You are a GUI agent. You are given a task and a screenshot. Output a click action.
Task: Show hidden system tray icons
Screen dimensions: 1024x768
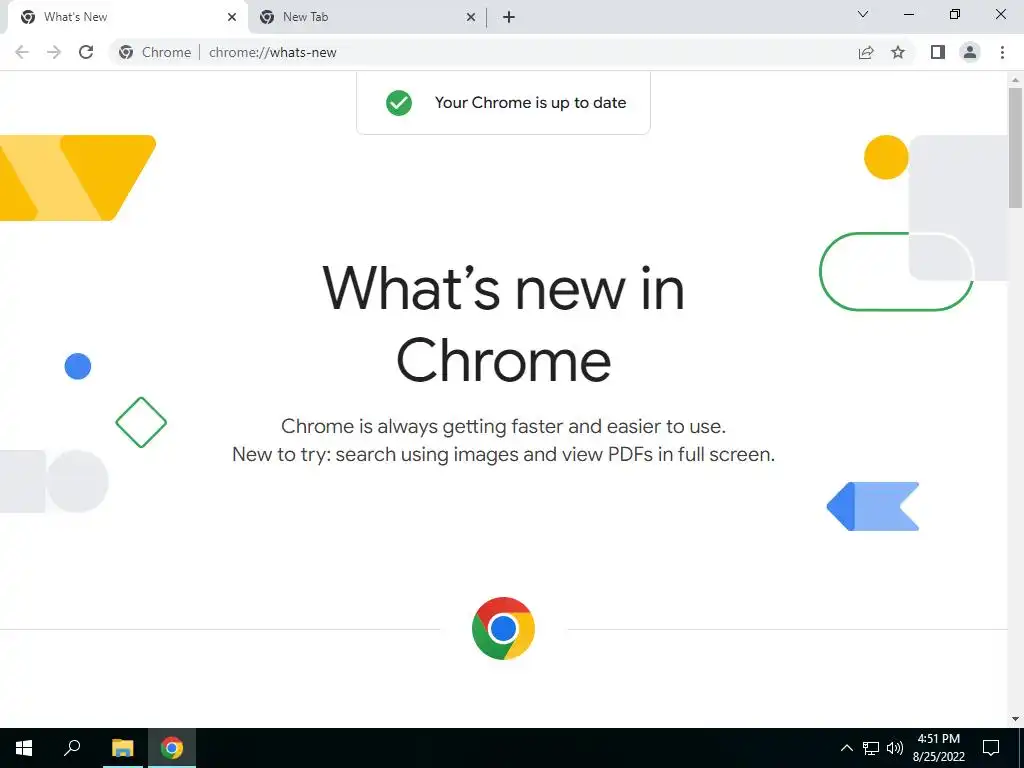click(x=846, y=748)
